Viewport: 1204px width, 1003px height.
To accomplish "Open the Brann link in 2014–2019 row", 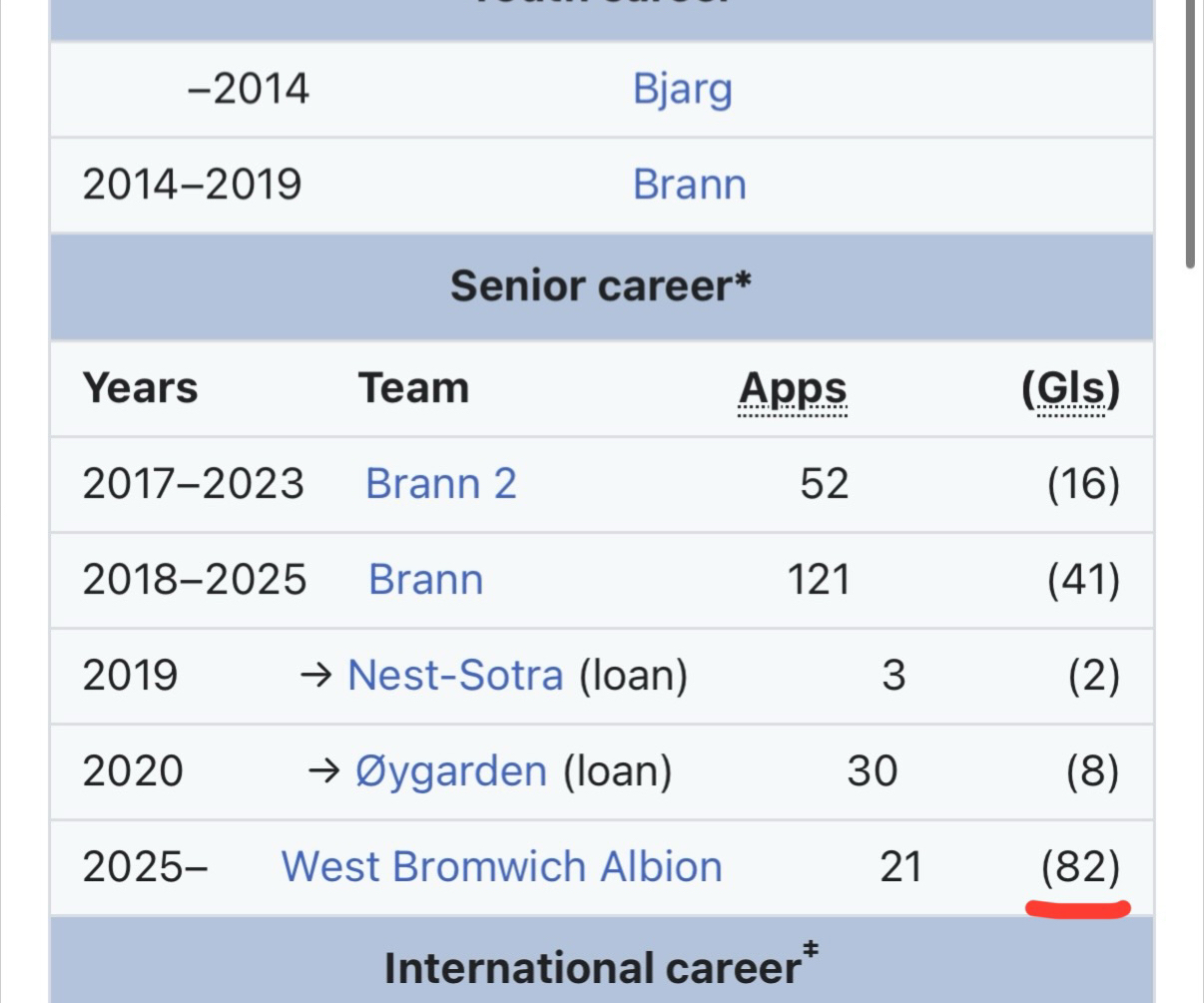I will pos(689,185).
